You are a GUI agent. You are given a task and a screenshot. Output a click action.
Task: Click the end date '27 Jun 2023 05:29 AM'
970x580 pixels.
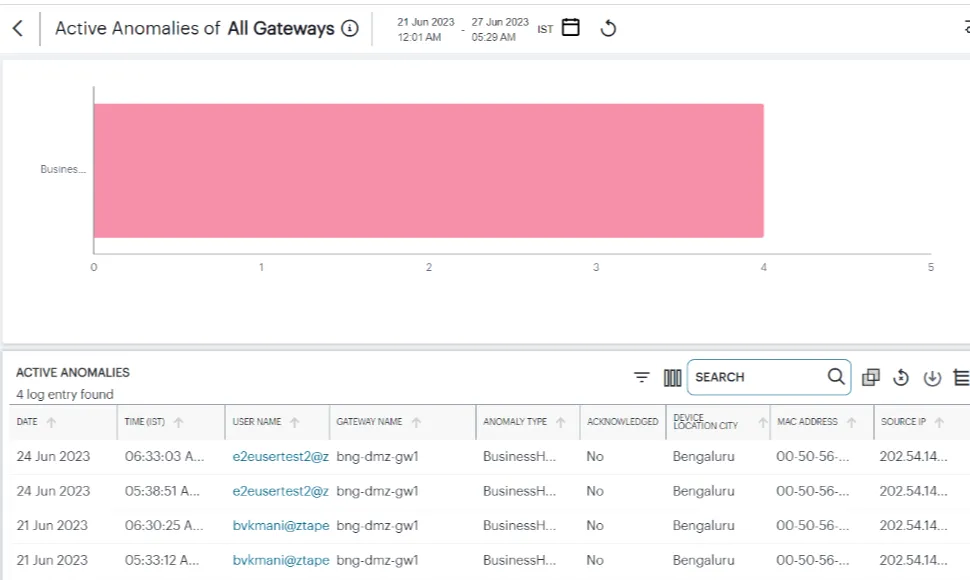coord(500,29)
